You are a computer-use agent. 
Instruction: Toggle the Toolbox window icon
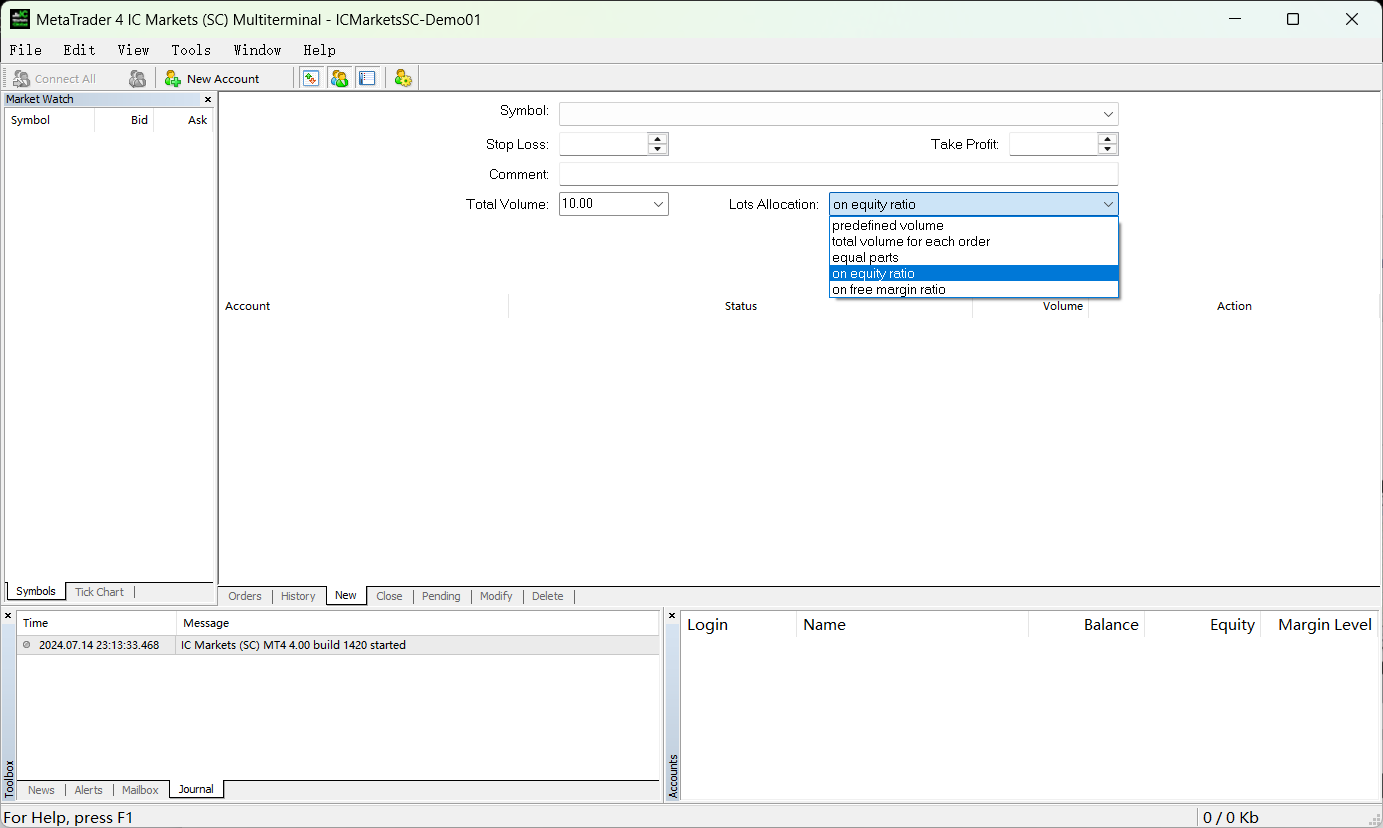[367, 78]
